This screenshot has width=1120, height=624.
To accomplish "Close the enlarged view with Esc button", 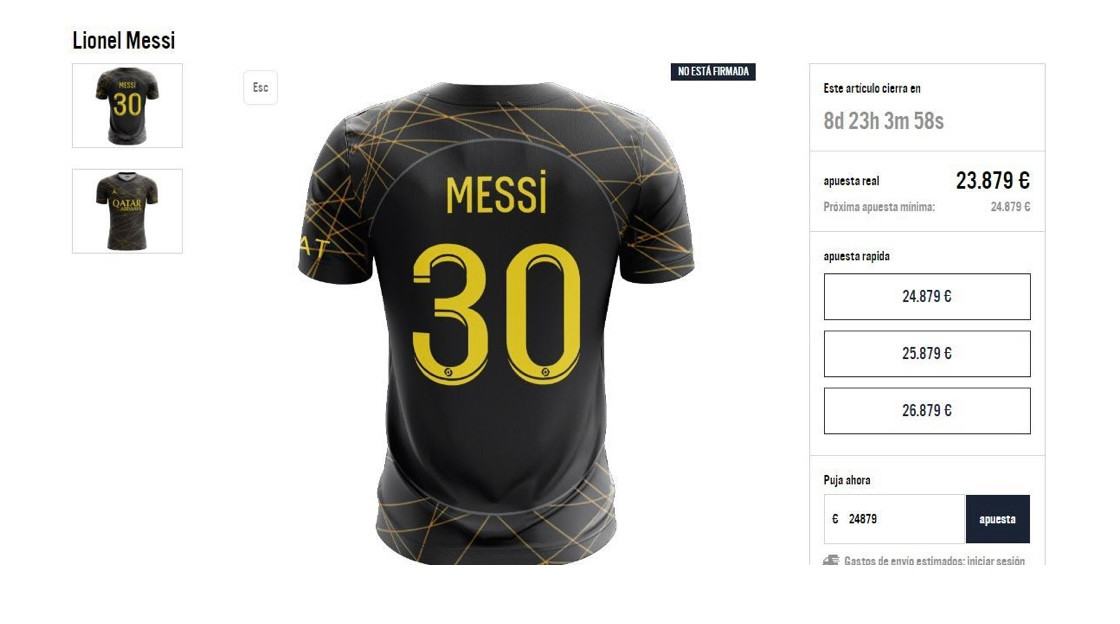I will pos(261,88).
